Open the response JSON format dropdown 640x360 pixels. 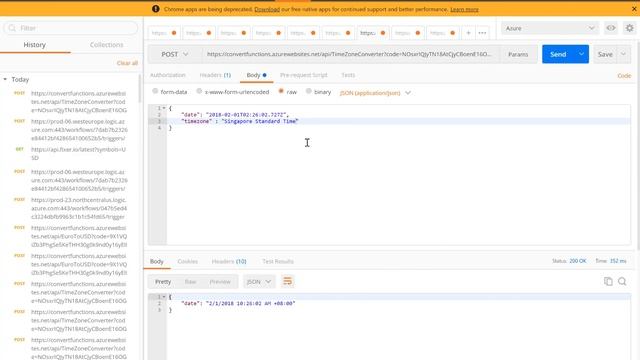(259, 282)
